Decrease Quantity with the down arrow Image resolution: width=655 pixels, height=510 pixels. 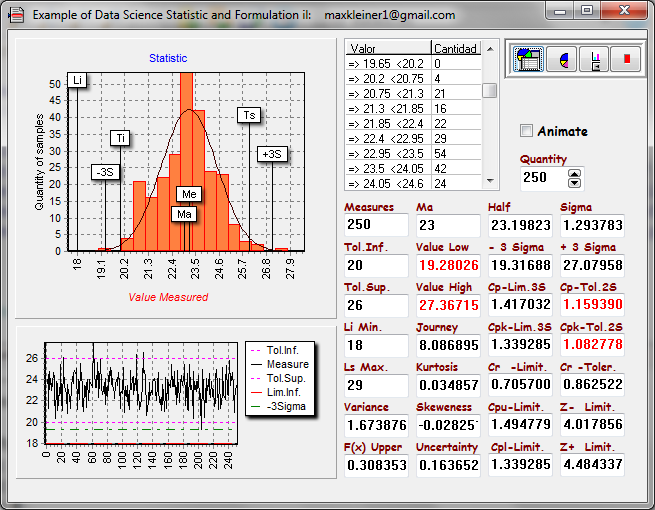pos(574,182)
